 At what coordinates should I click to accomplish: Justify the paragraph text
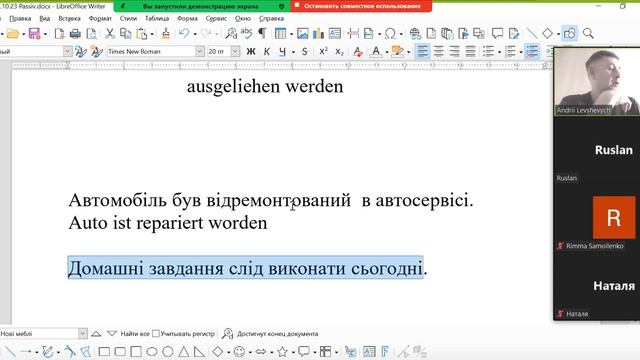[x=470, y=52]
